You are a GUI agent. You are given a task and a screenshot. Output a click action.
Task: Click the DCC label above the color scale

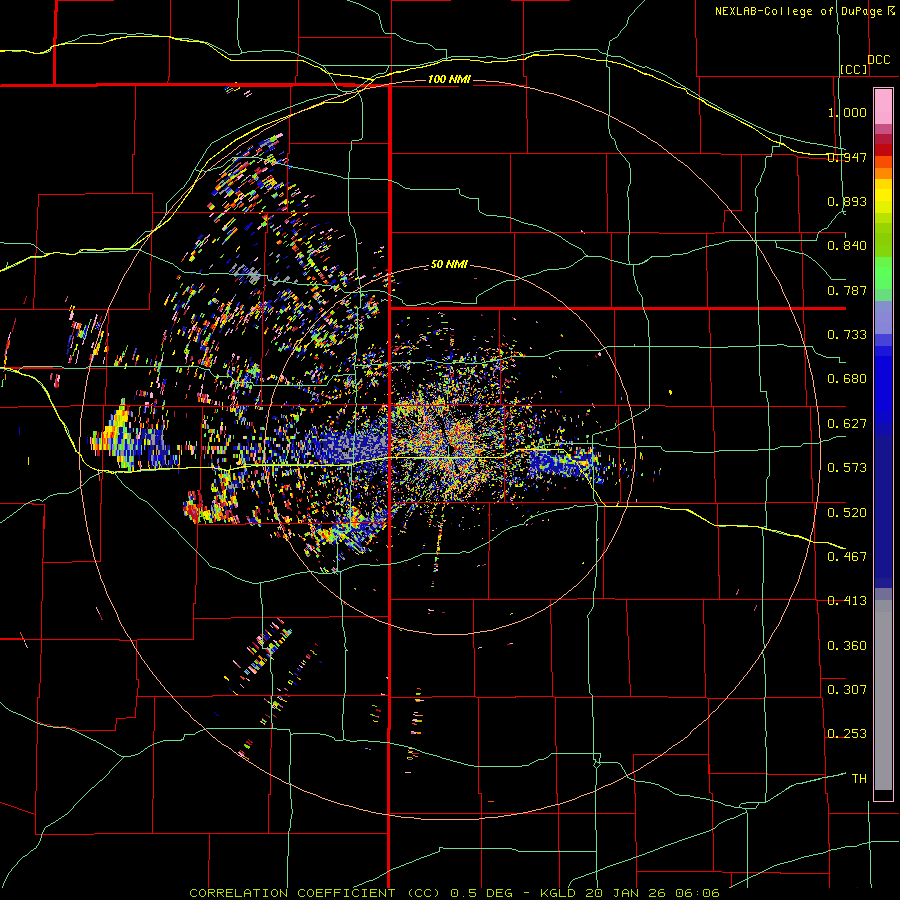879,60
